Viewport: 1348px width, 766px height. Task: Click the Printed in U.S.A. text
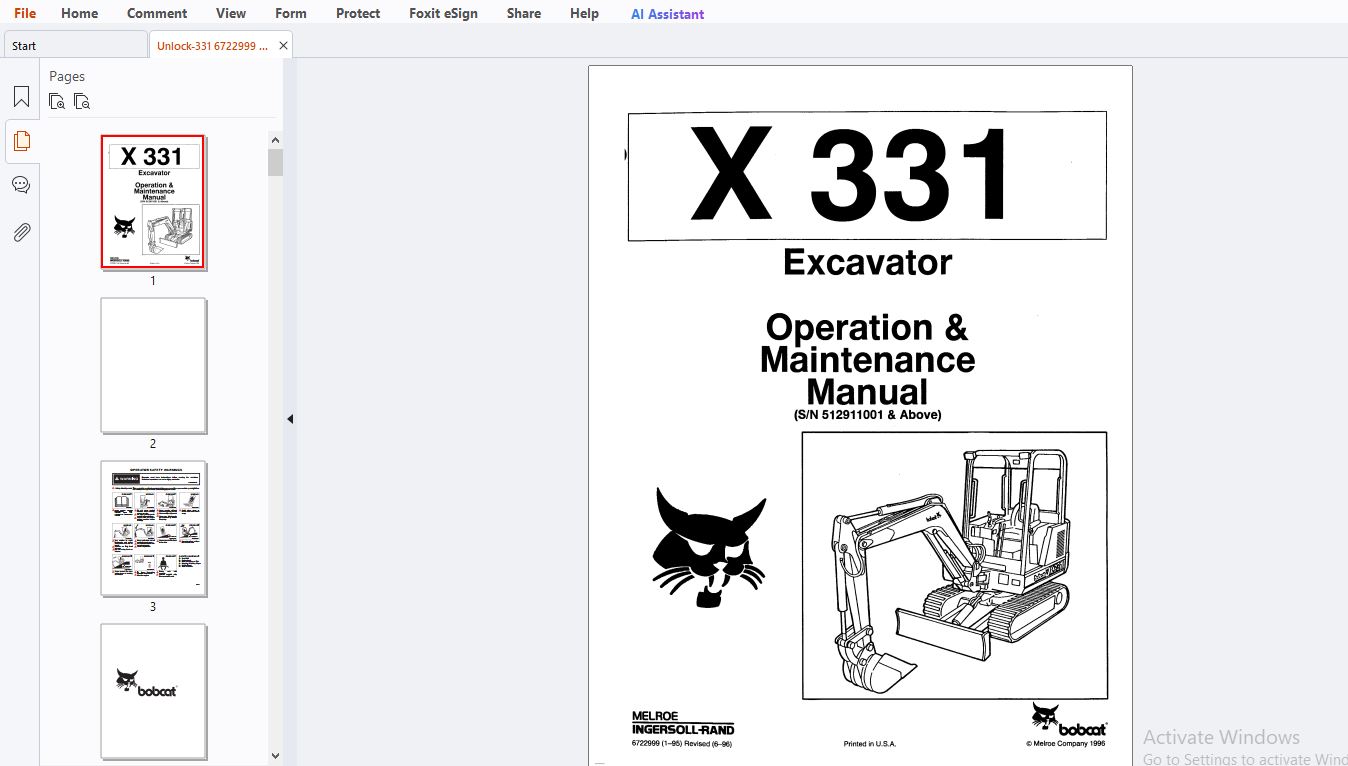[870, 744]
